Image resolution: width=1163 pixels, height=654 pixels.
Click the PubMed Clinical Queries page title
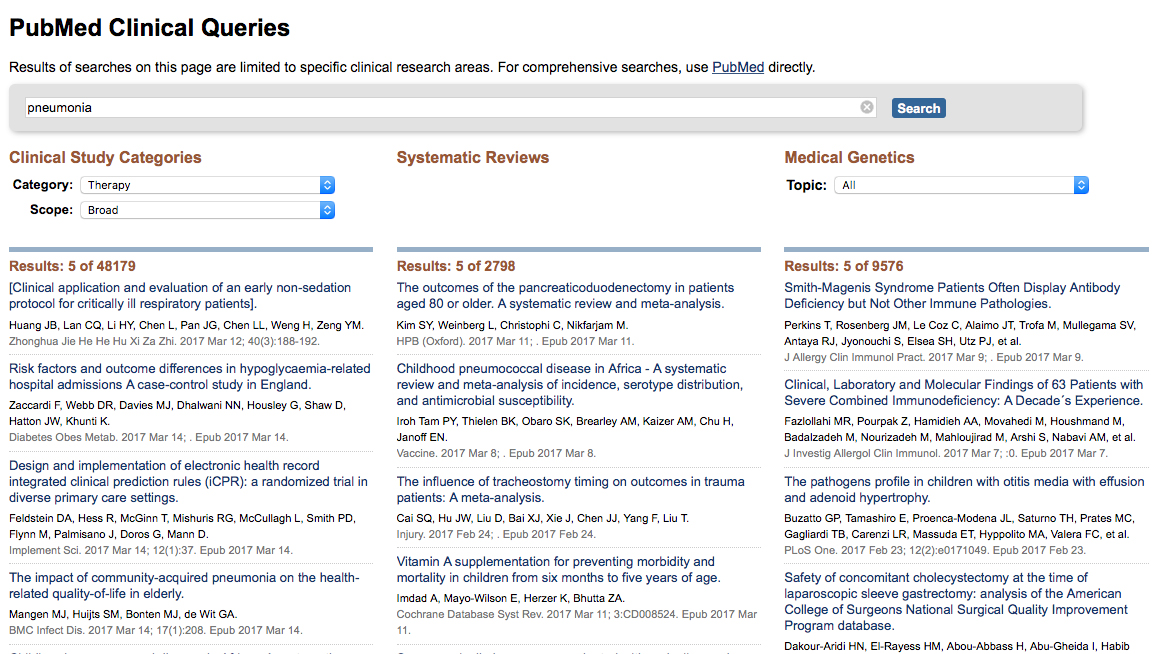(150, 28)
